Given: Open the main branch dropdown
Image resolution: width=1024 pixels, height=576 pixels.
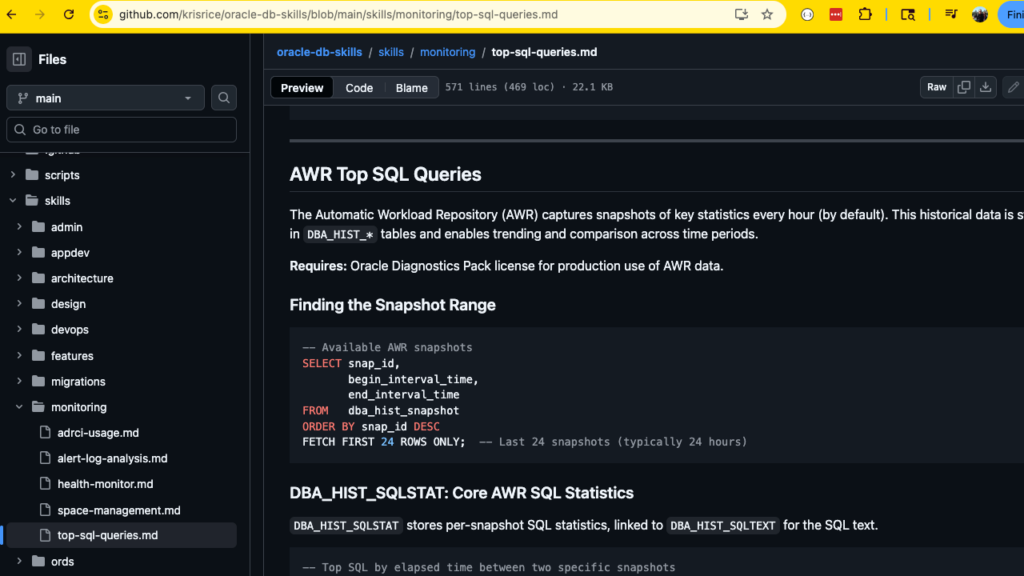Looking at the screenshot, I should [x=105, y=98].
